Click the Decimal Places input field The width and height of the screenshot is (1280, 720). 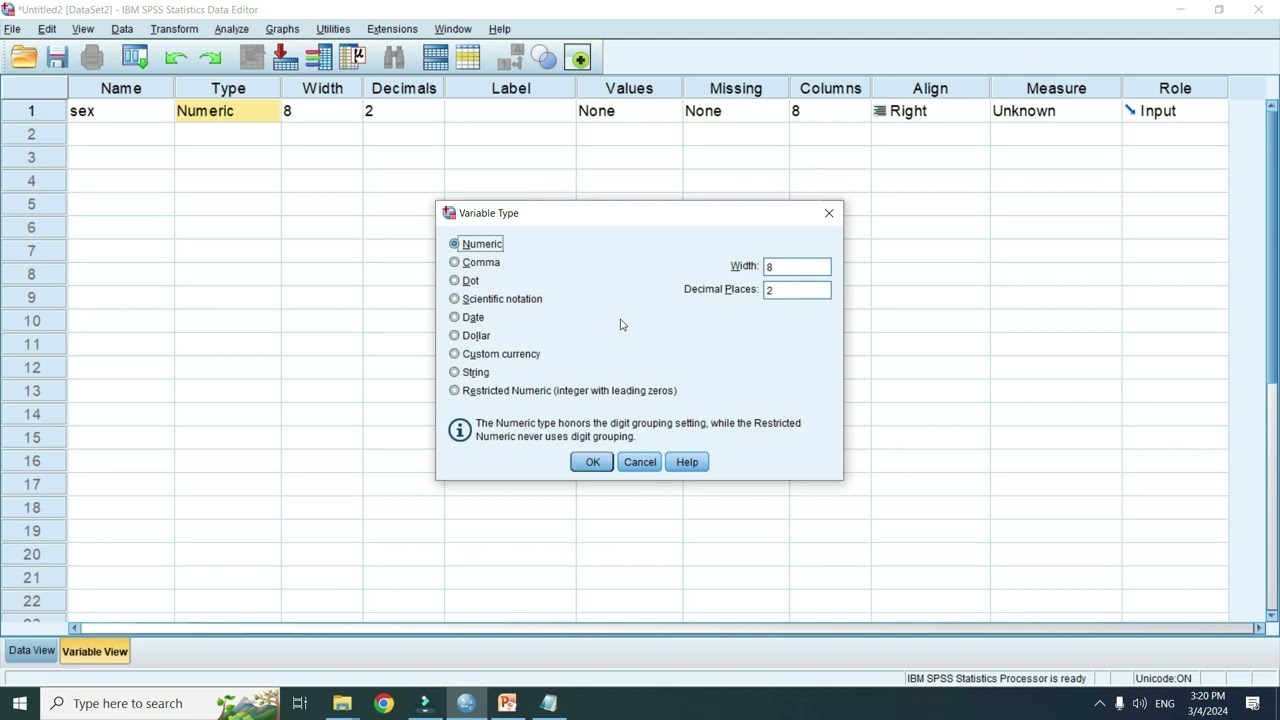797,290
